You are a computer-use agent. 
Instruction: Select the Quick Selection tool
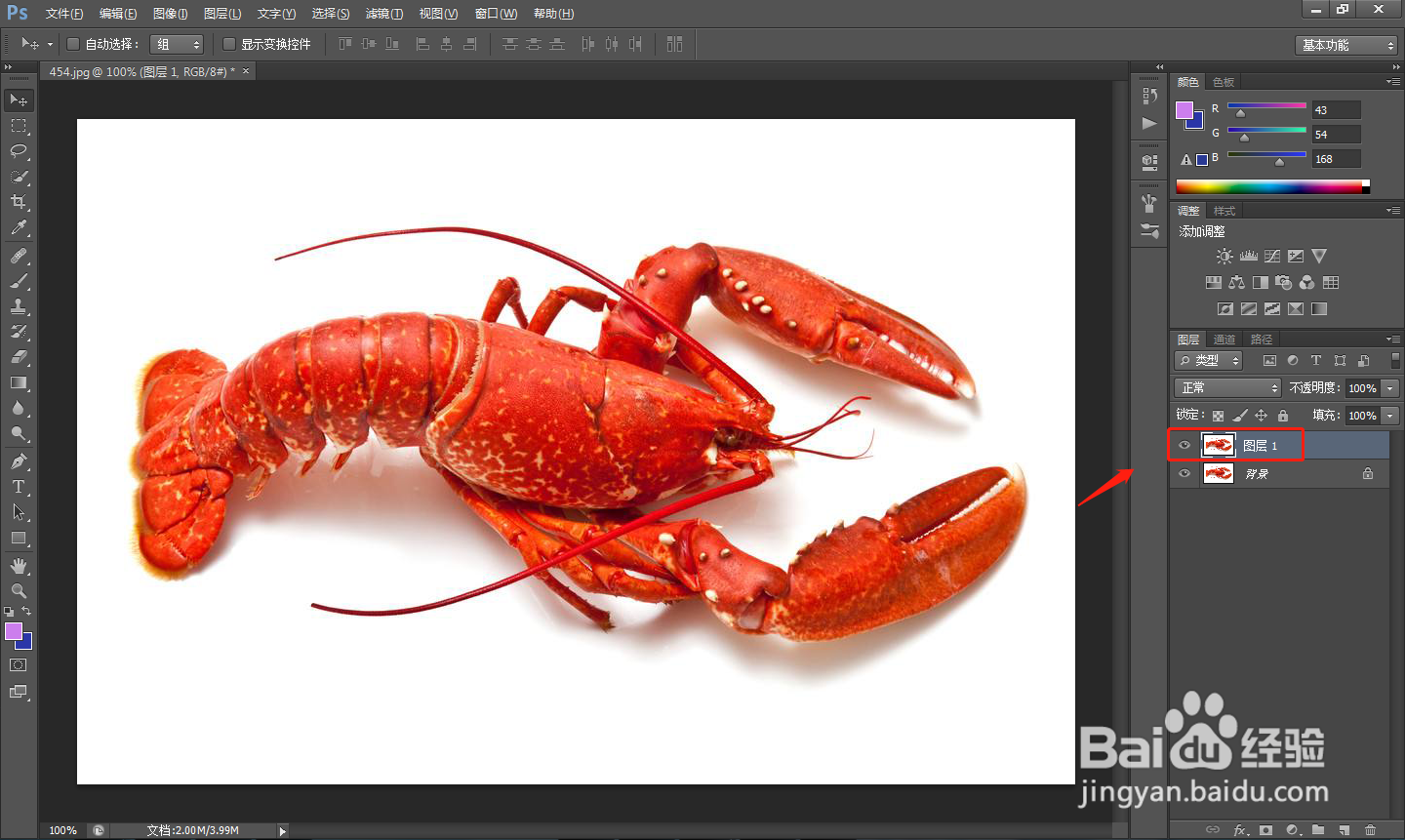point(19,177)
